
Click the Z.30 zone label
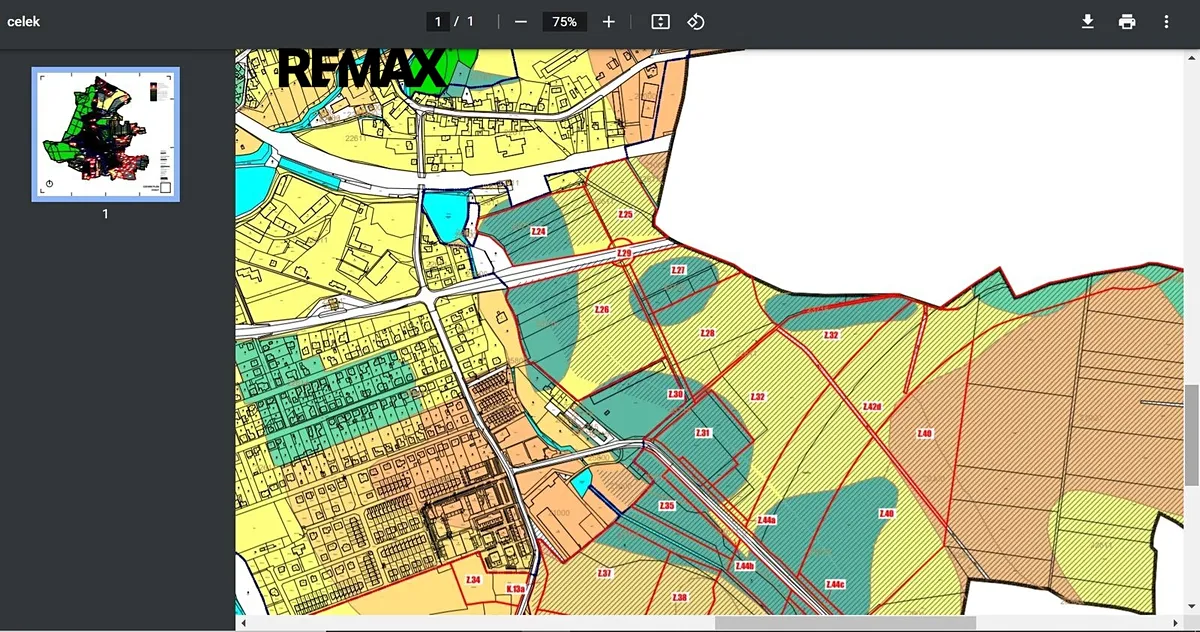click(x=675, y=395)
